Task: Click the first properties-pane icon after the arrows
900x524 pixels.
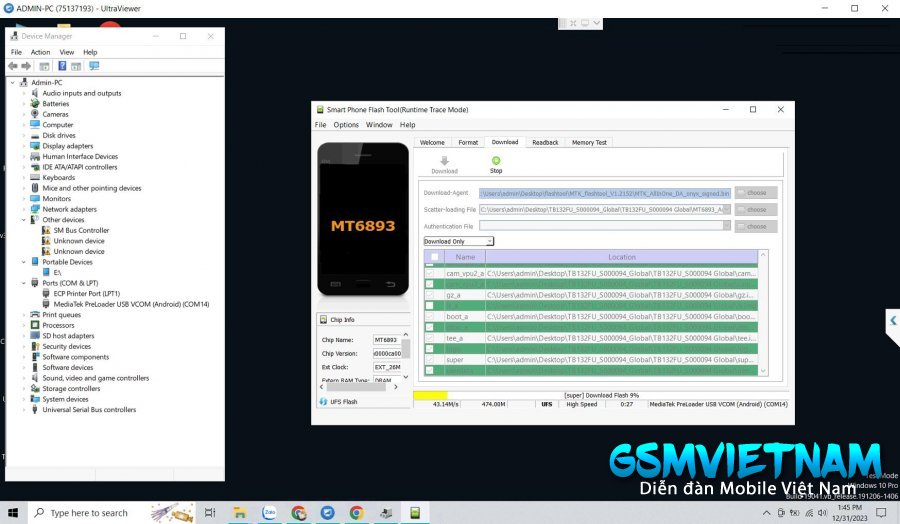Action: (x=44, y=66)
